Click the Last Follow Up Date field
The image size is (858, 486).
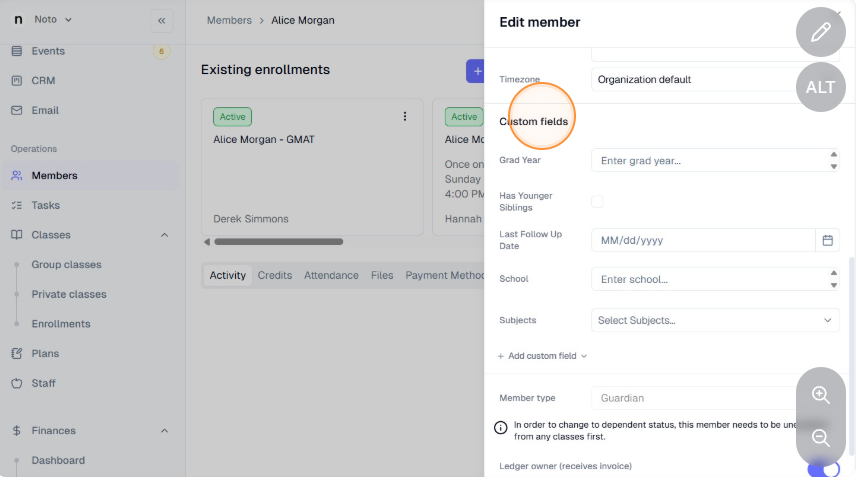click(x=703, y=240)
